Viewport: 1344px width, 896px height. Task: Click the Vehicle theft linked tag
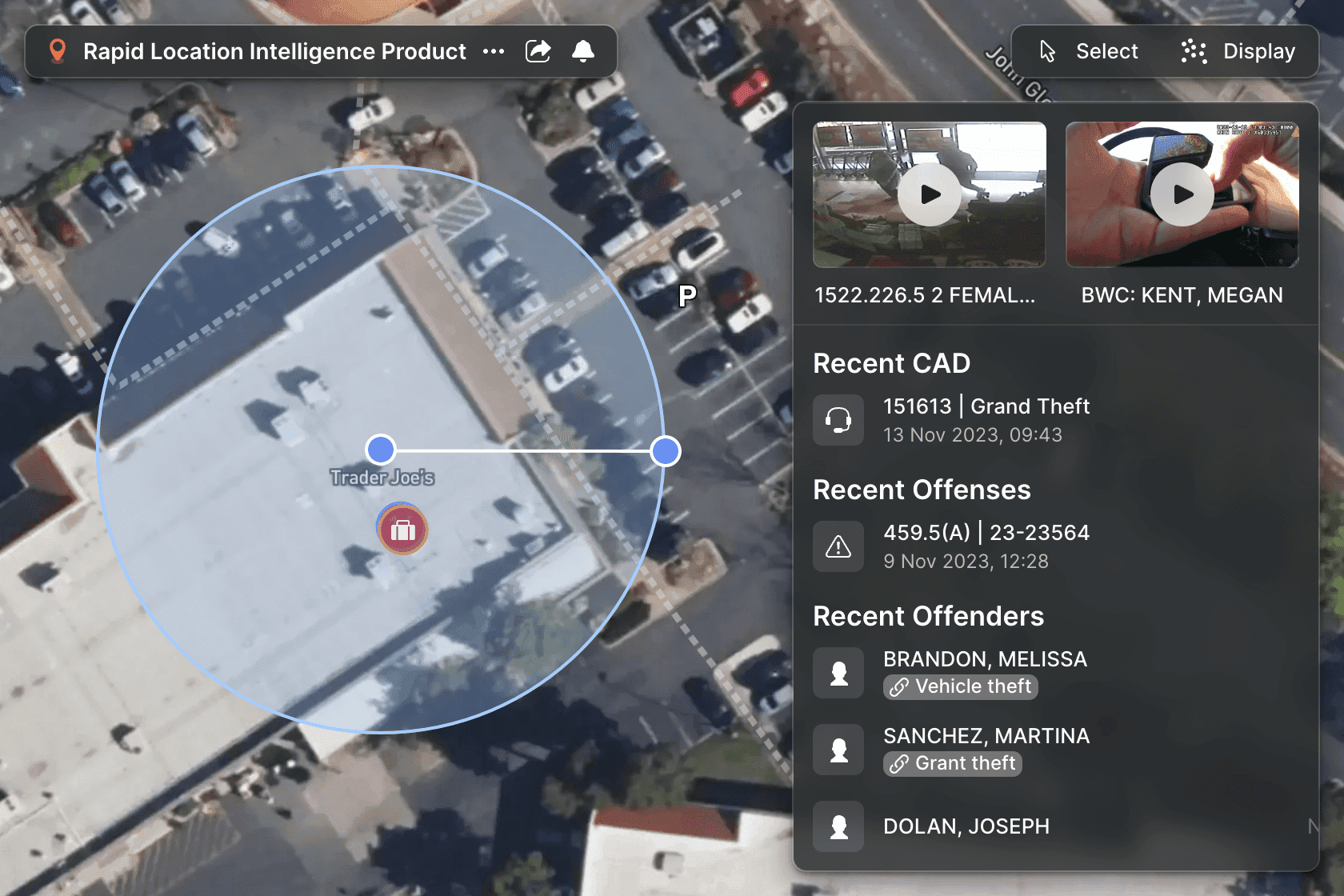click(961, 687)
